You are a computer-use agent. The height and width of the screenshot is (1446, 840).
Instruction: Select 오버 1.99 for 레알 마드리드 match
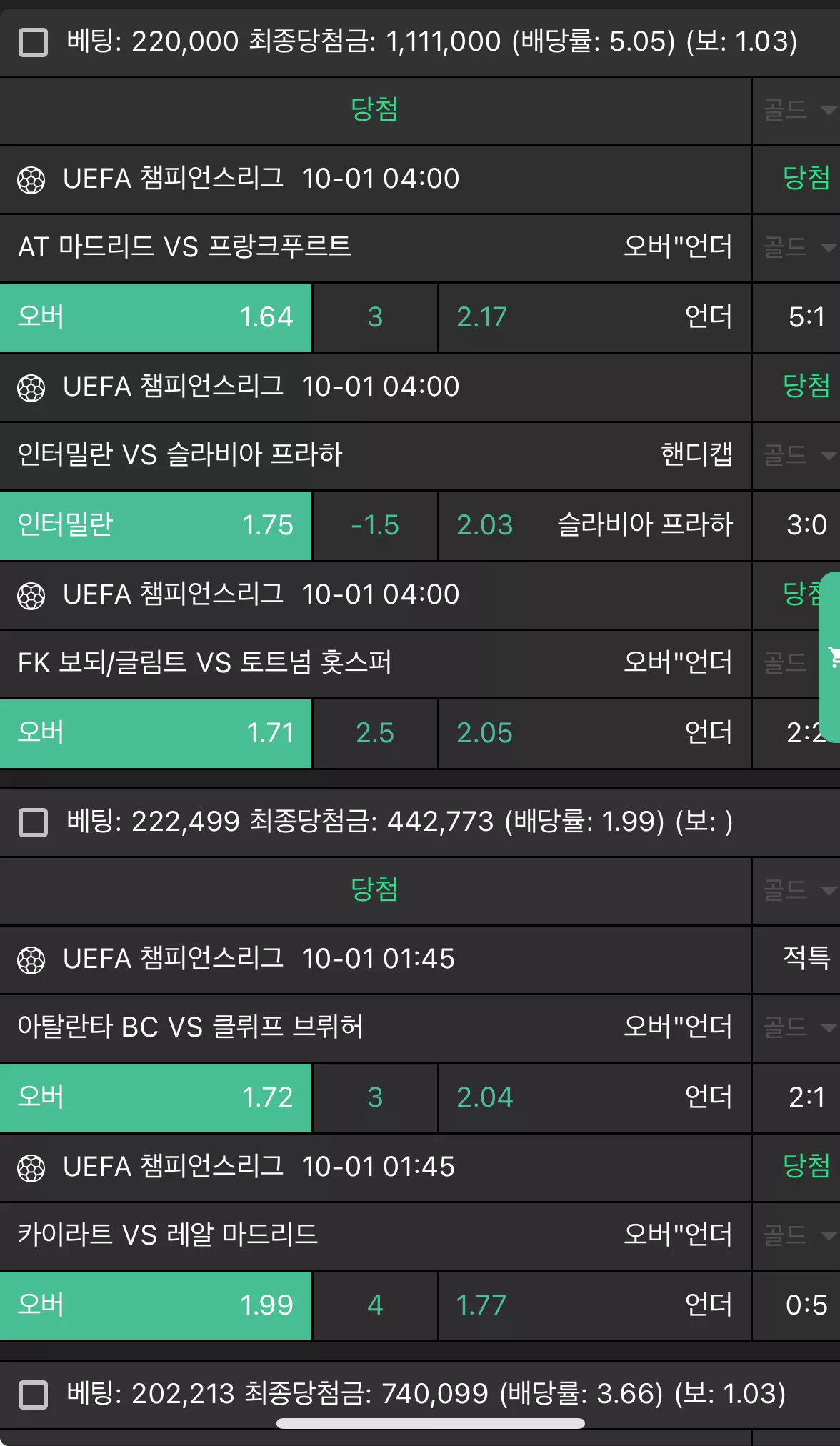pos(156,1305)
